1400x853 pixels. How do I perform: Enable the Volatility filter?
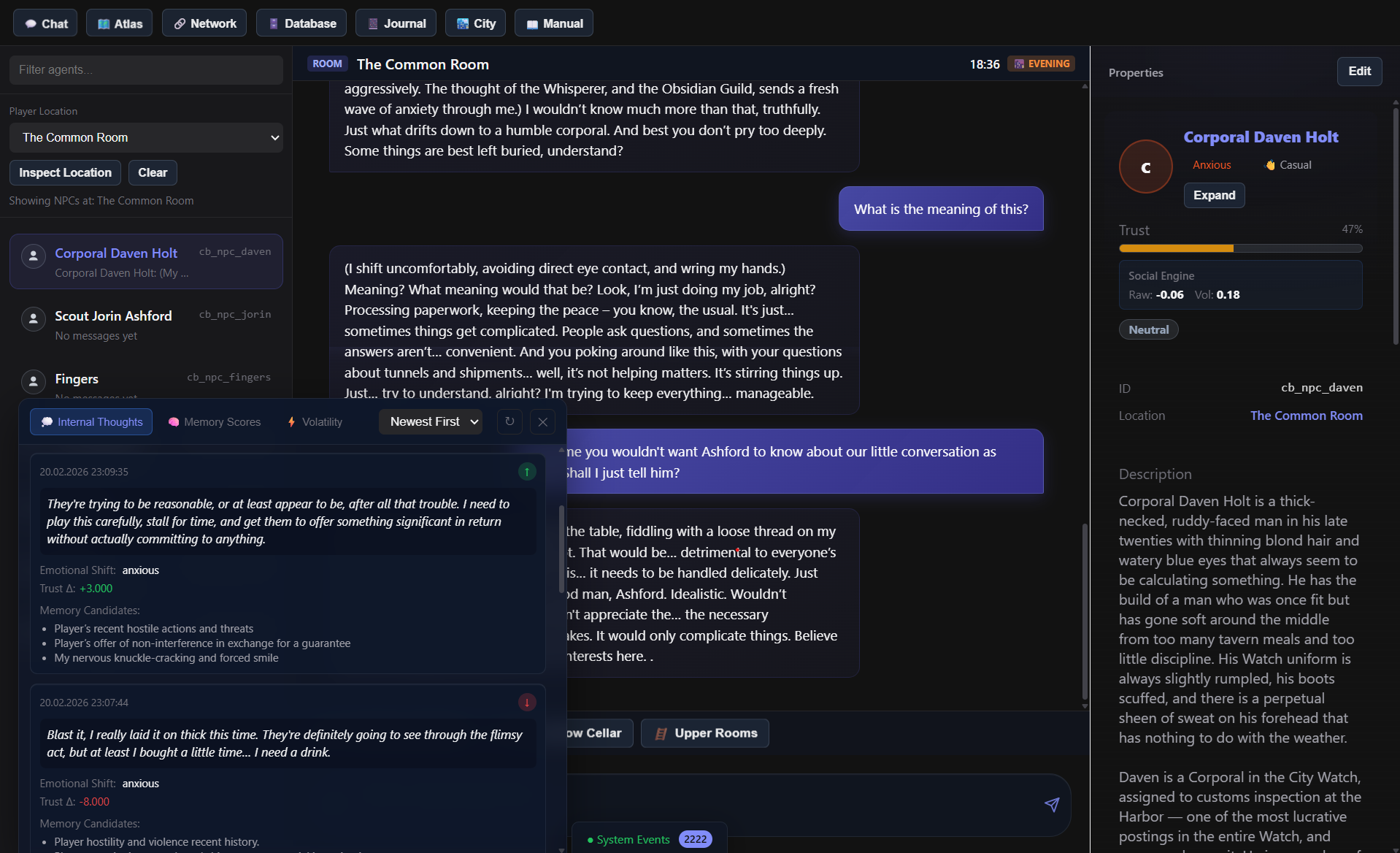pyautogui.click(x=314, y=421)
